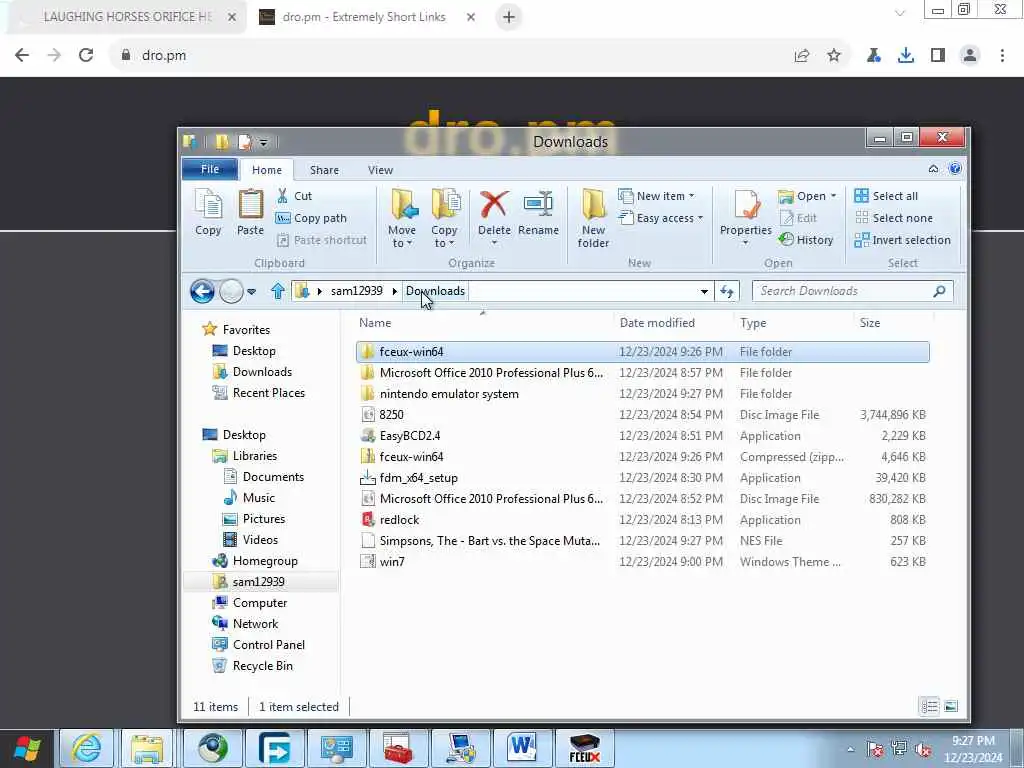The height and width of the screenshot is (768, 1024).
Task: Click History in the Open group
Action: 806,240
